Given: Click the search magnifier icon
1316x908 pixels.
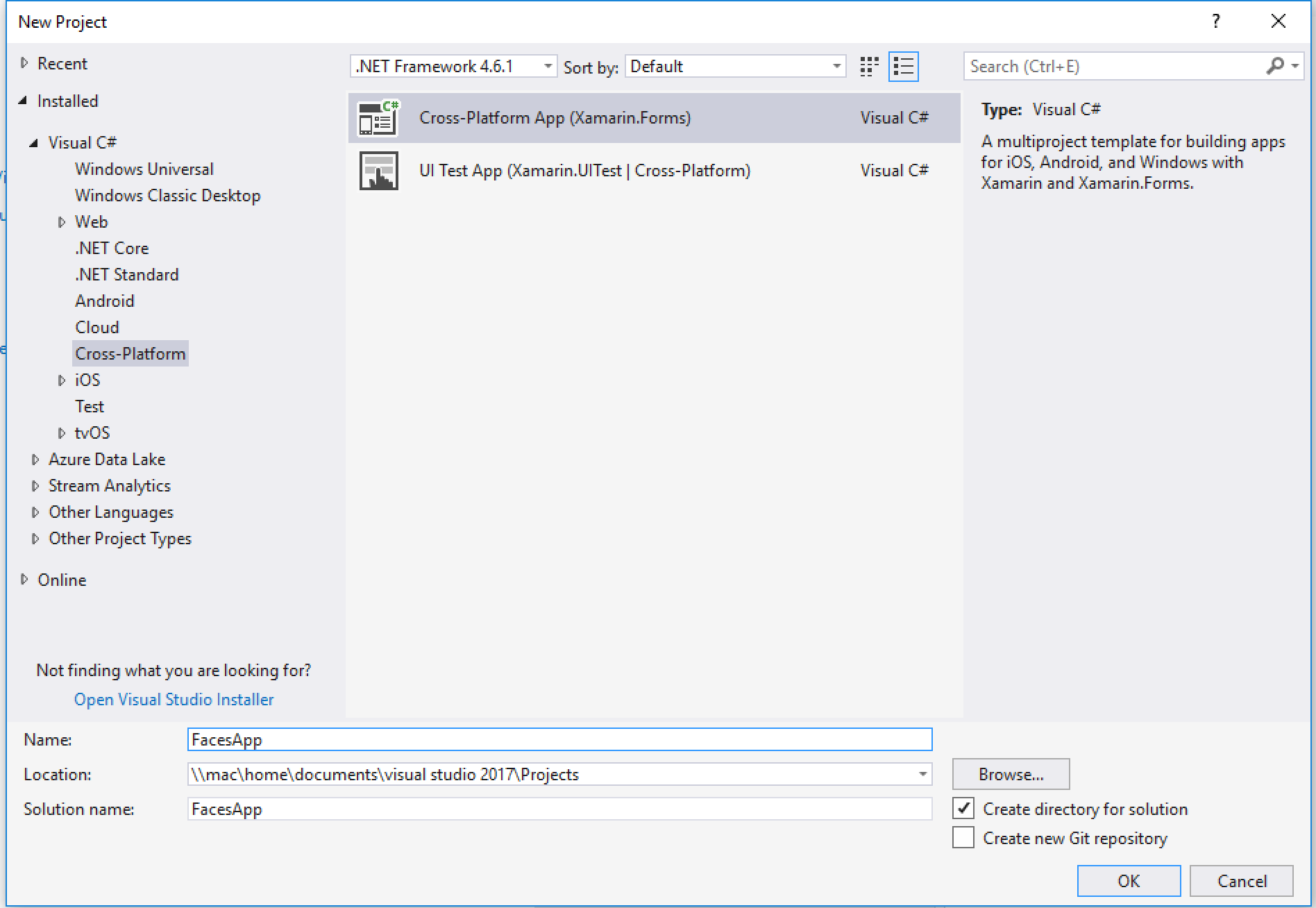Looking at the screenshot, I should [x=1274, y=66].
